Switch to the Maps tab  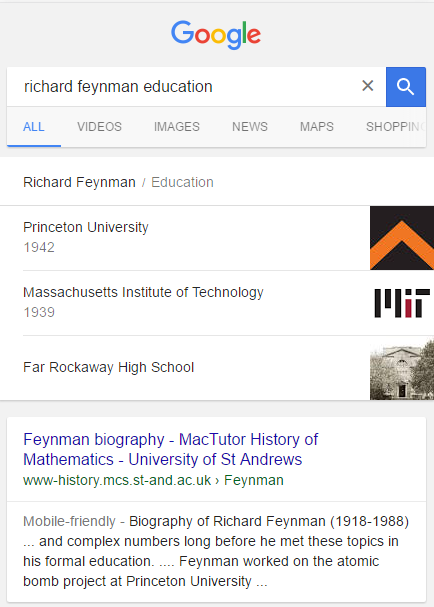[317, 127]
